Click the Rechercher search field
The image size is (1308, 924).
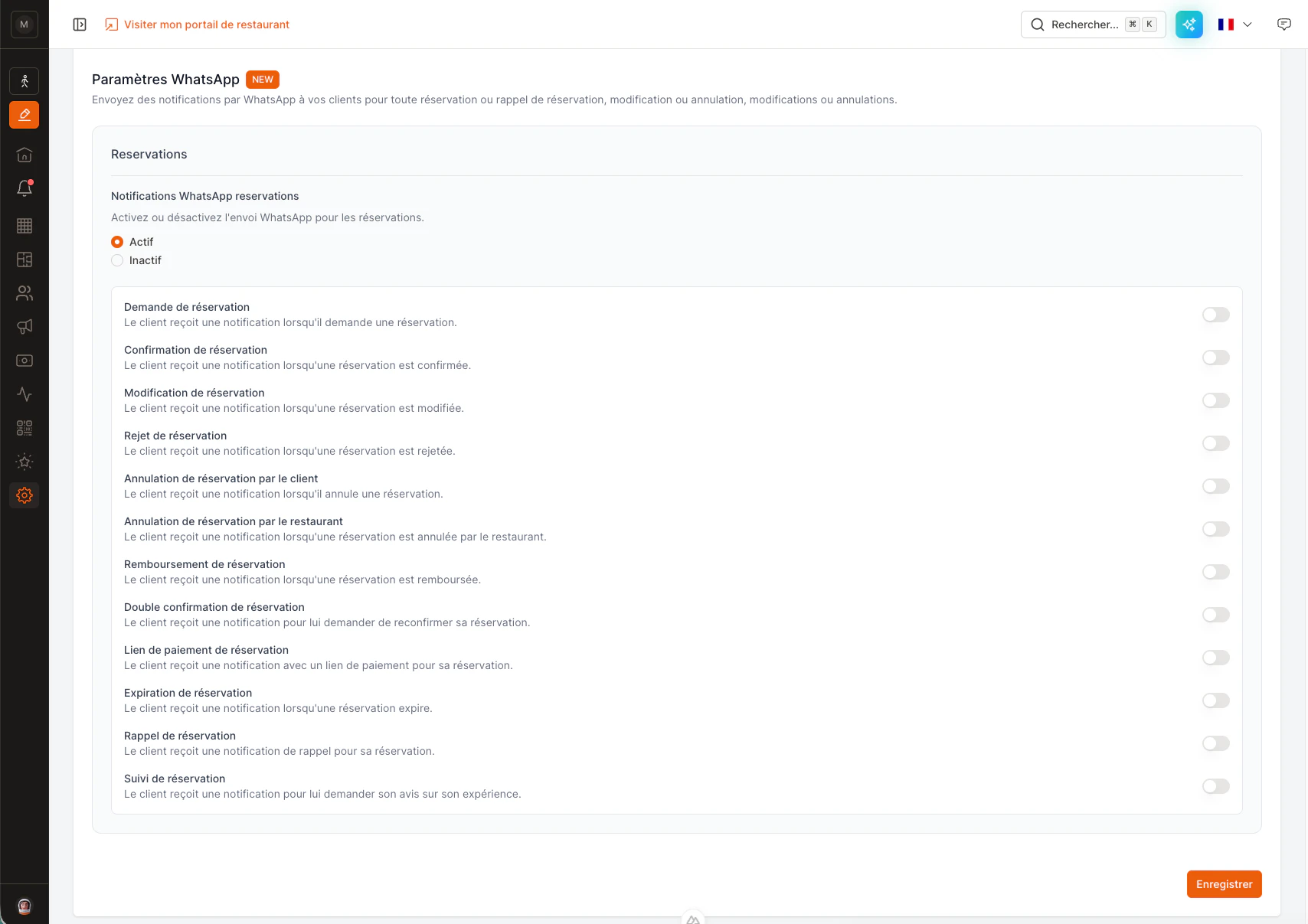click(x=1093, y=24)
